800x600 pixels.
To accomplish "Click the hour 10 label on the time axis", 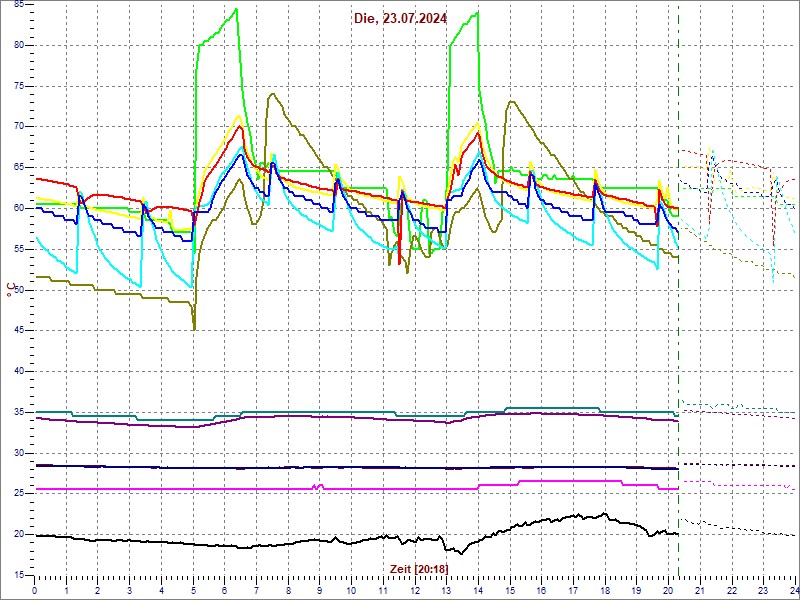I will (x=352, y=590).
